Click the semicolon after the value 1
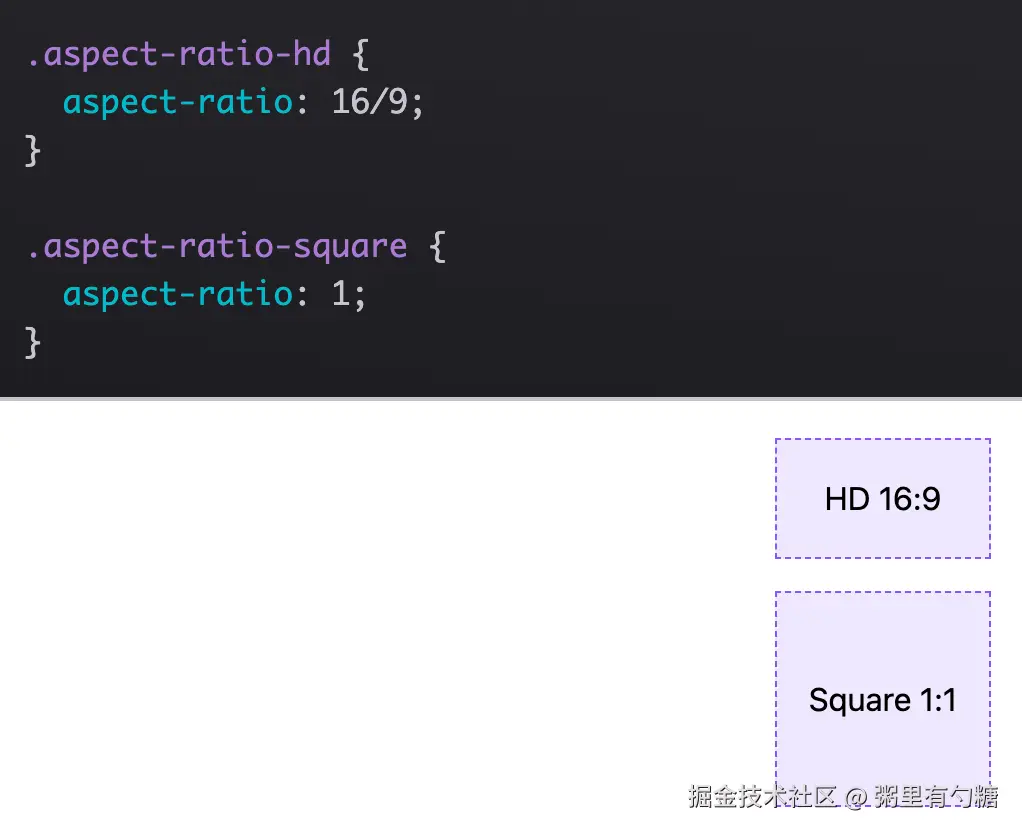The image size is (1022, 834). (360, 294)
